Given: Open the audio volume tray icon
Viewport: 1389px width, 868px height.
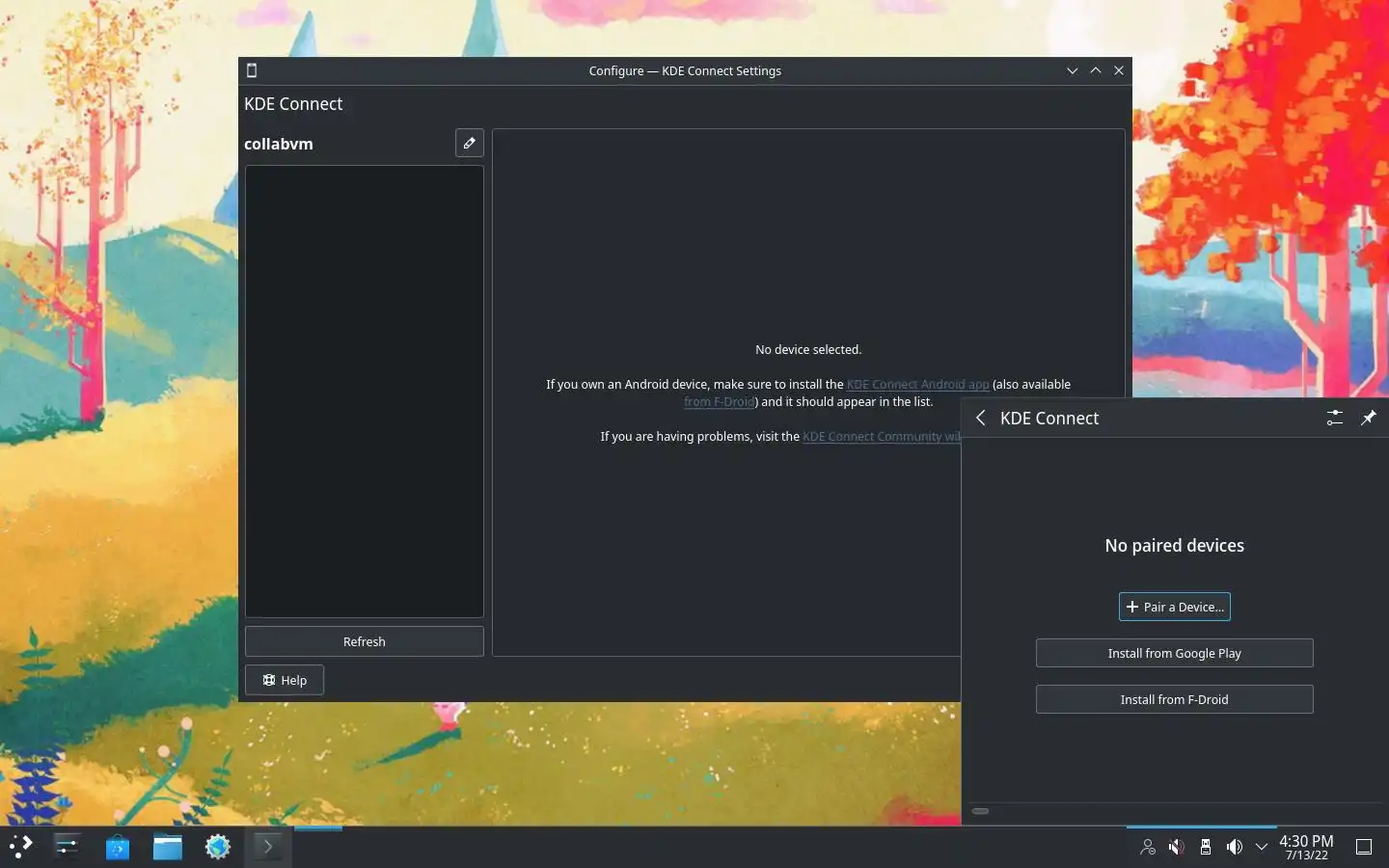Looking at the screenshot, I should pos(1234,847).
